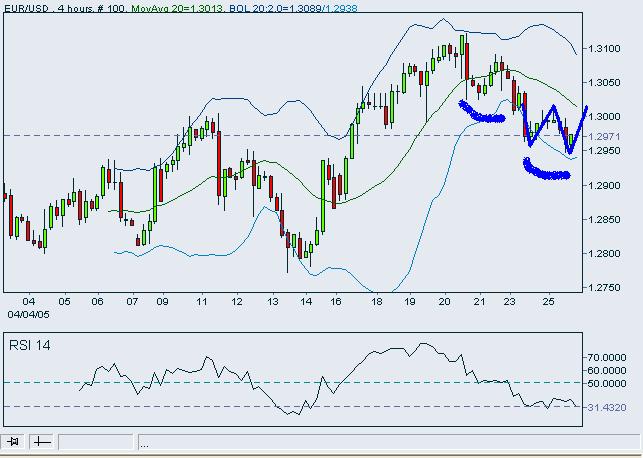Click the 1.3050 price axis label
The image size is (643, 458).
point(604,83)
